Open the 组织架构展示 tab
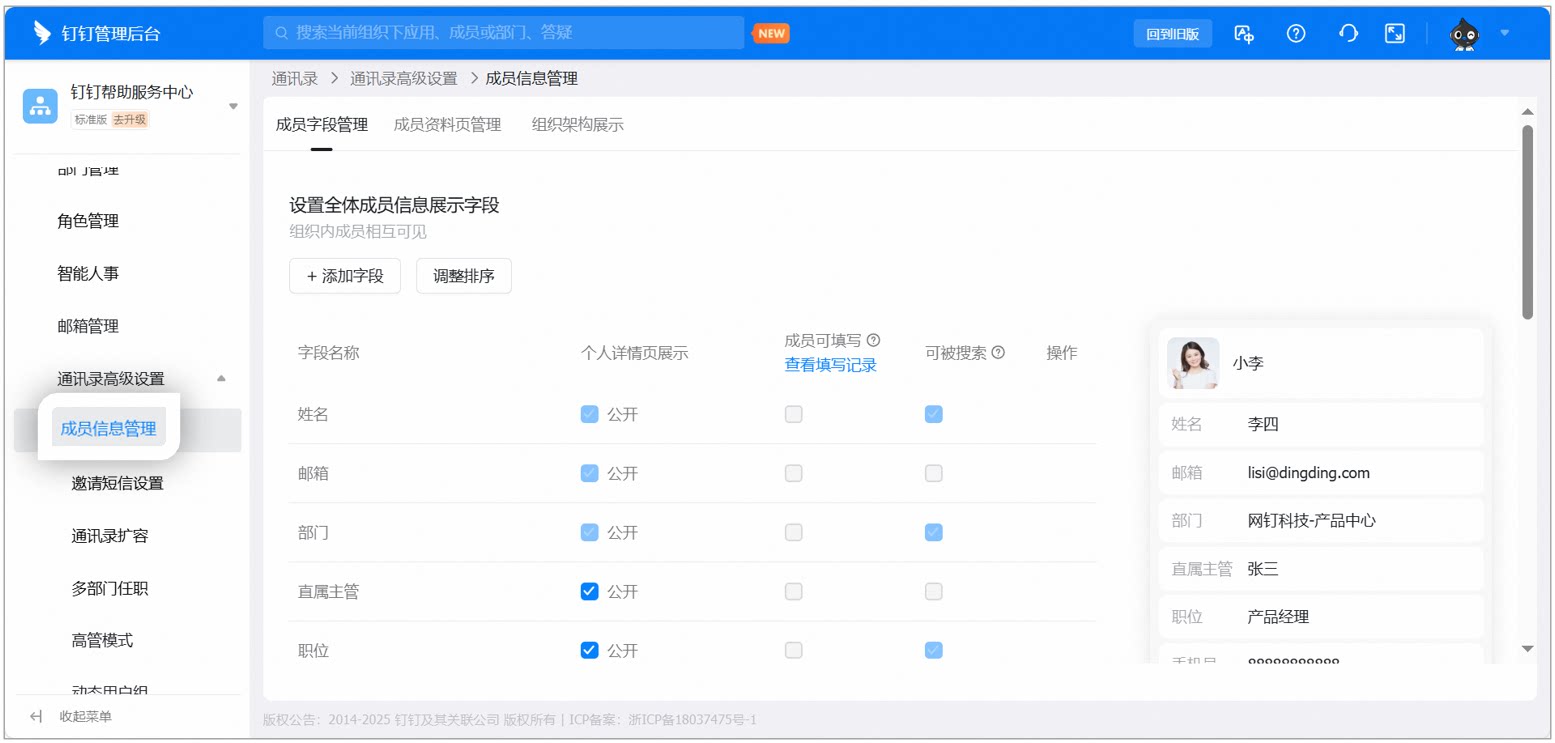The width and height of the screenshot is (1555, 743). (578, 125)
